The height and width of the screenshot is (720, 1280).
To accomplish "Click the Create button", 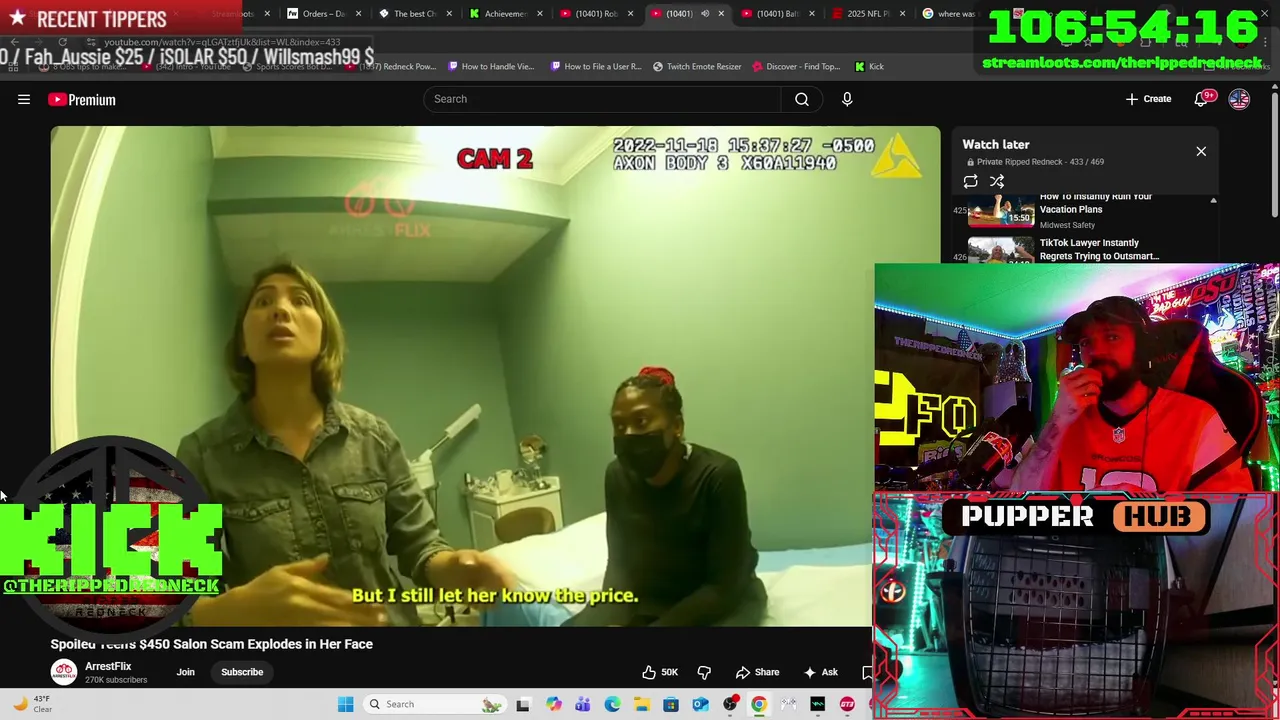I will [1148, 99].
